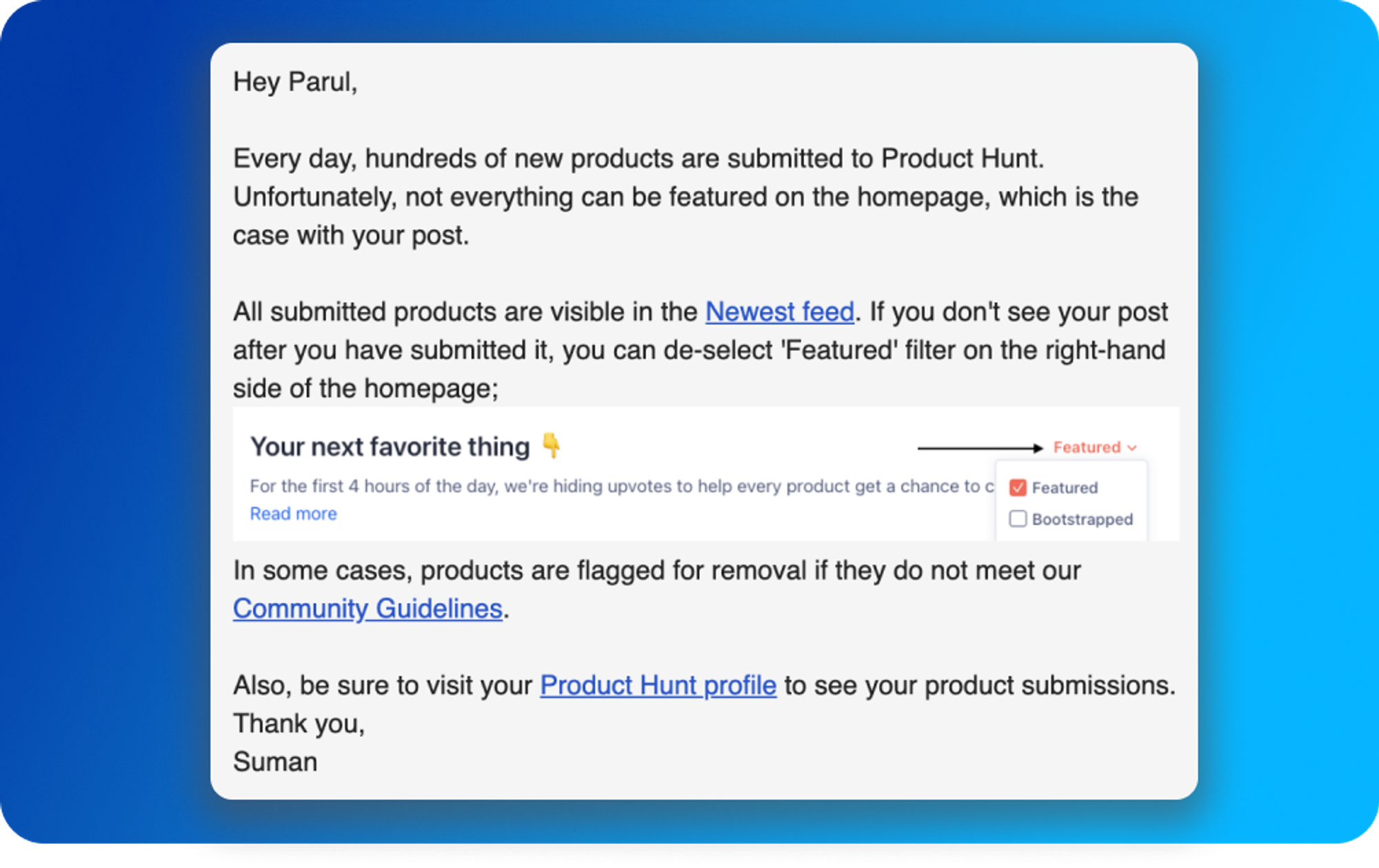This screenshot has height=868, width=1379.
Task: Click the chevron beside Featured filter
Action: [x=1132, y=448]
